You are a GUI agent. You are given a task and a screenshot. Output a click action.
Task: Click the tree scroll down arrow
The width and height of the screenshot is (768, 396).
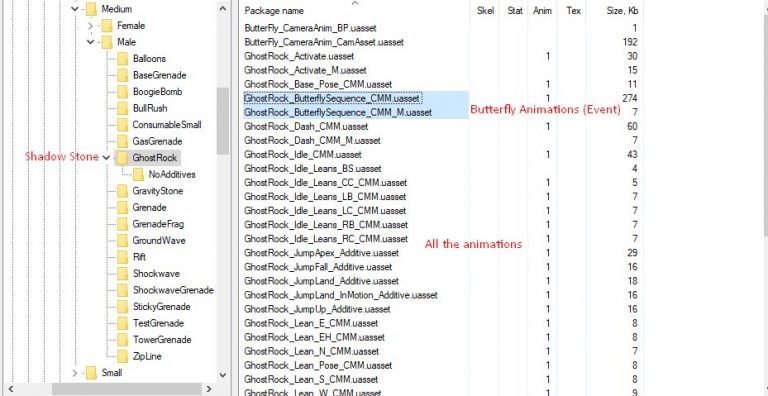[x=222, y=375]
